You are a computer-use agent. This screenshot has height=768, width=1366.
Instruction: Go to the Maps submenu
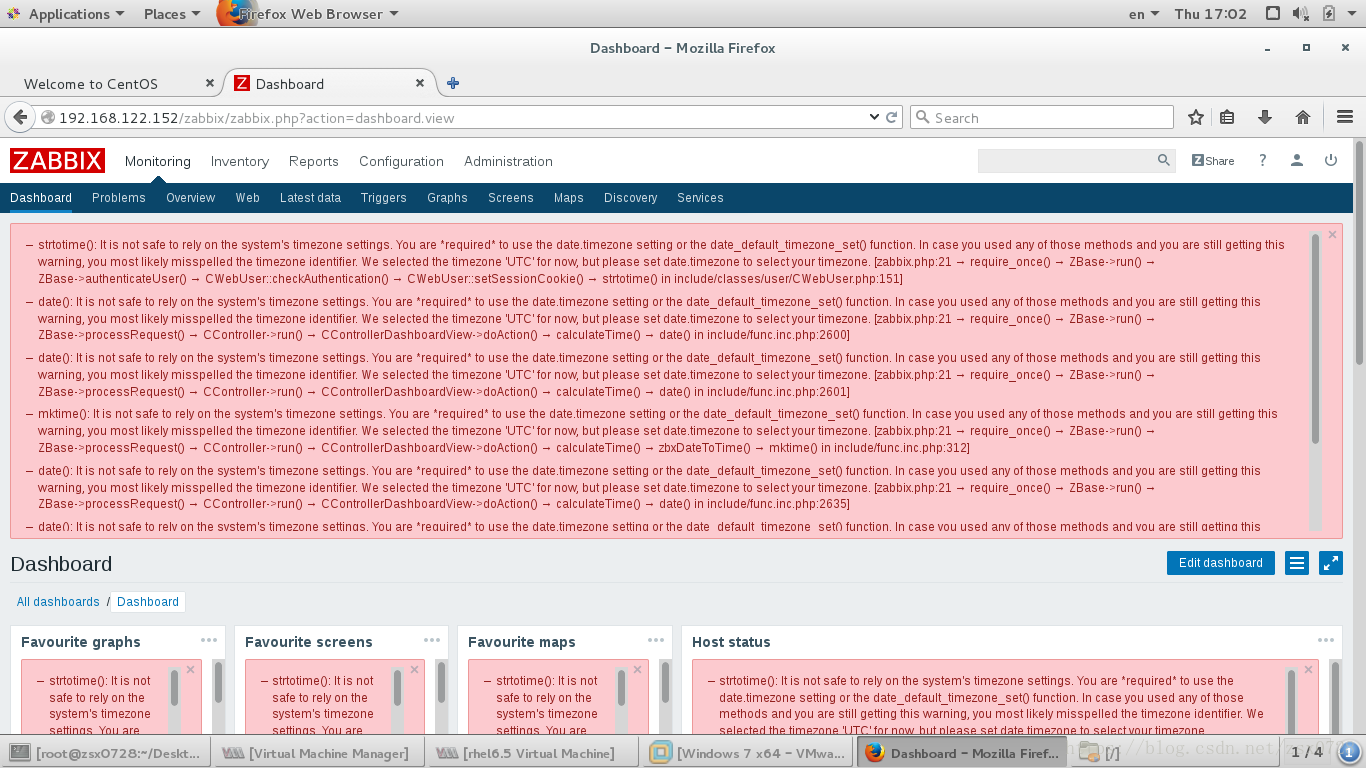569,198
